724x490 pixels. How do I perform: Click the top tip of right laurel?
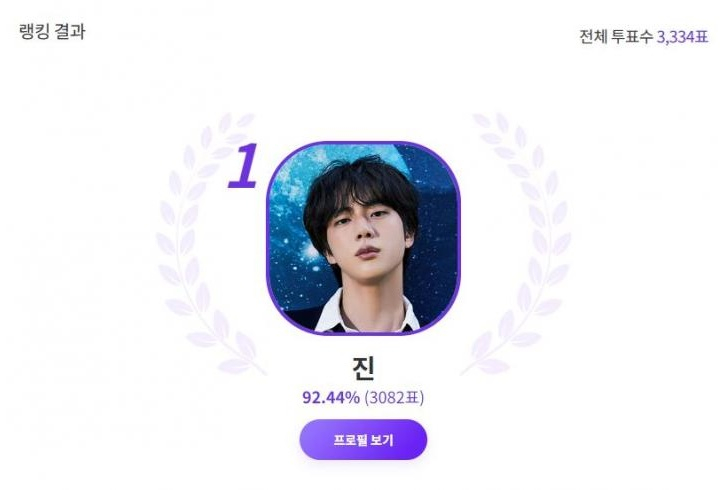[482, 120]
